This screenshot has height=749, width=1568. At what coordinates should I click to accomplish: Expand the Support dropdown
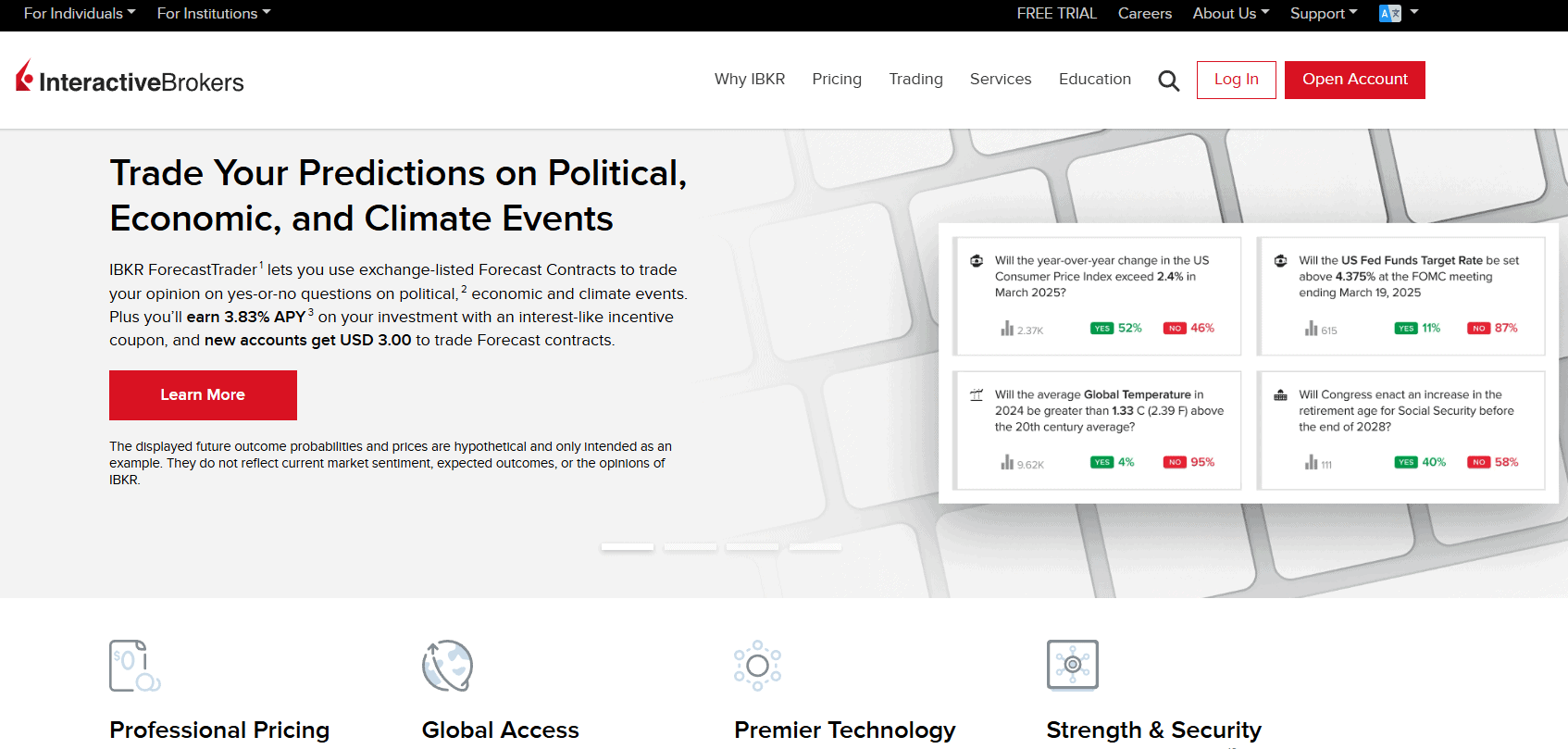pos(1324,13)
